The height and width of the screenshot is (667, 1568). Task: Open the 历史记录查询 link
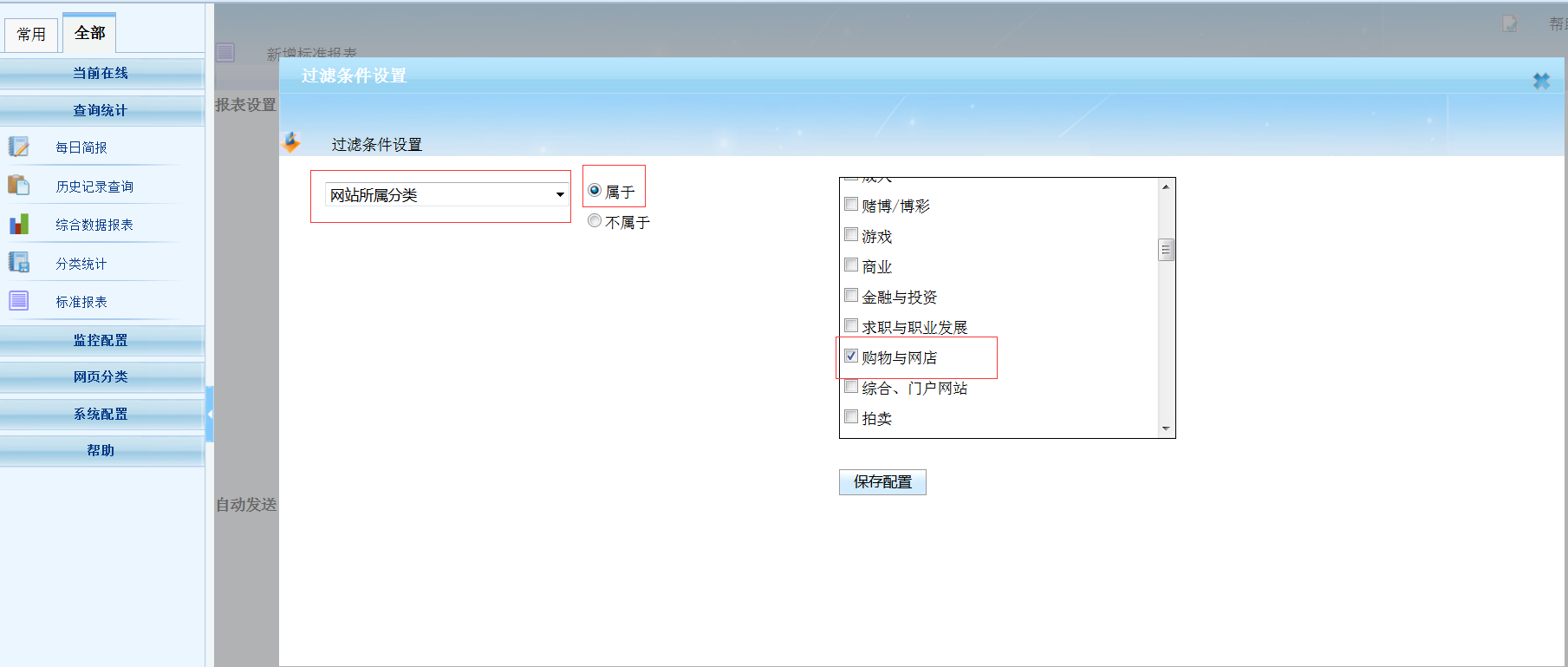point(94,186)
